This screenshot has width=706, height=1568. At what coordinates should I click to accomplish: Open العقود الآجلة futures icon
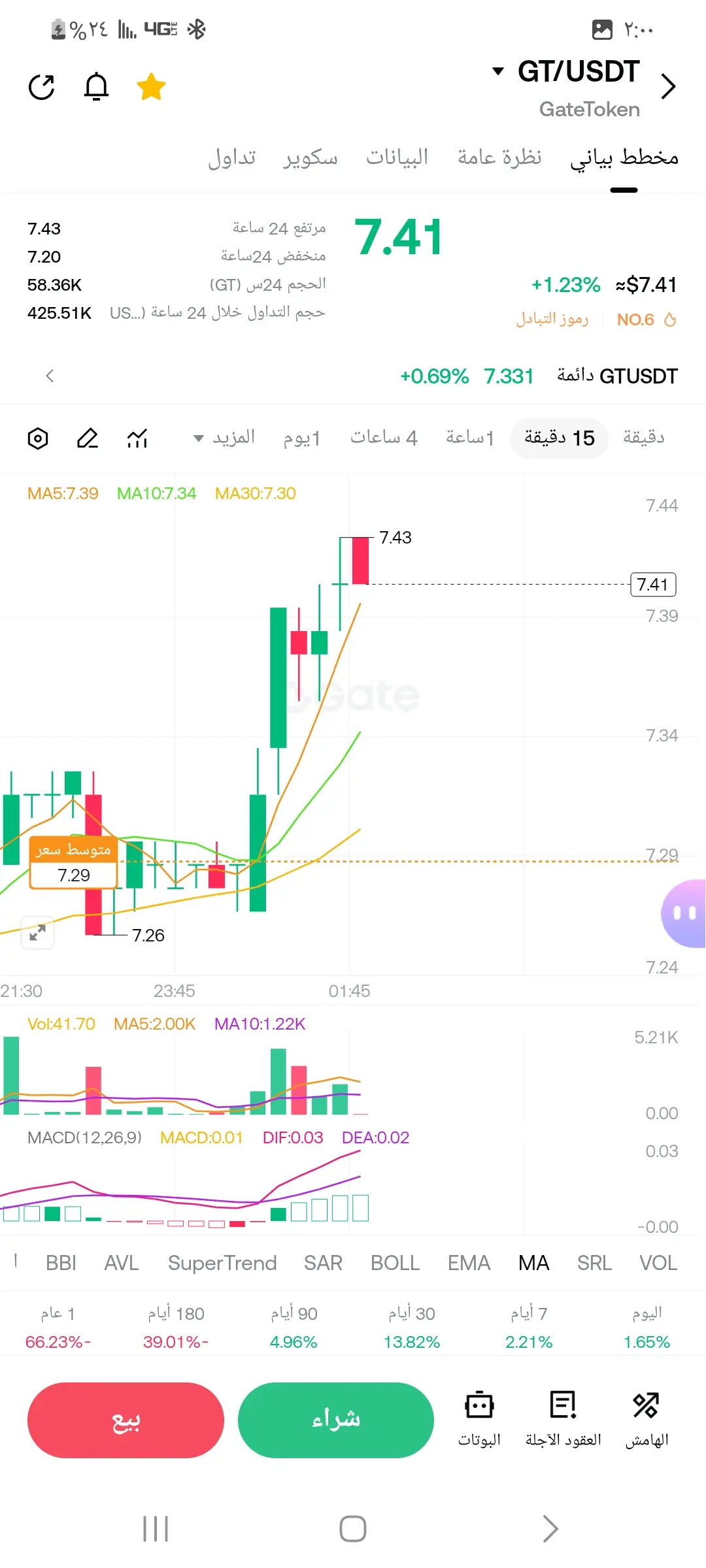(x=563, y=1418)
